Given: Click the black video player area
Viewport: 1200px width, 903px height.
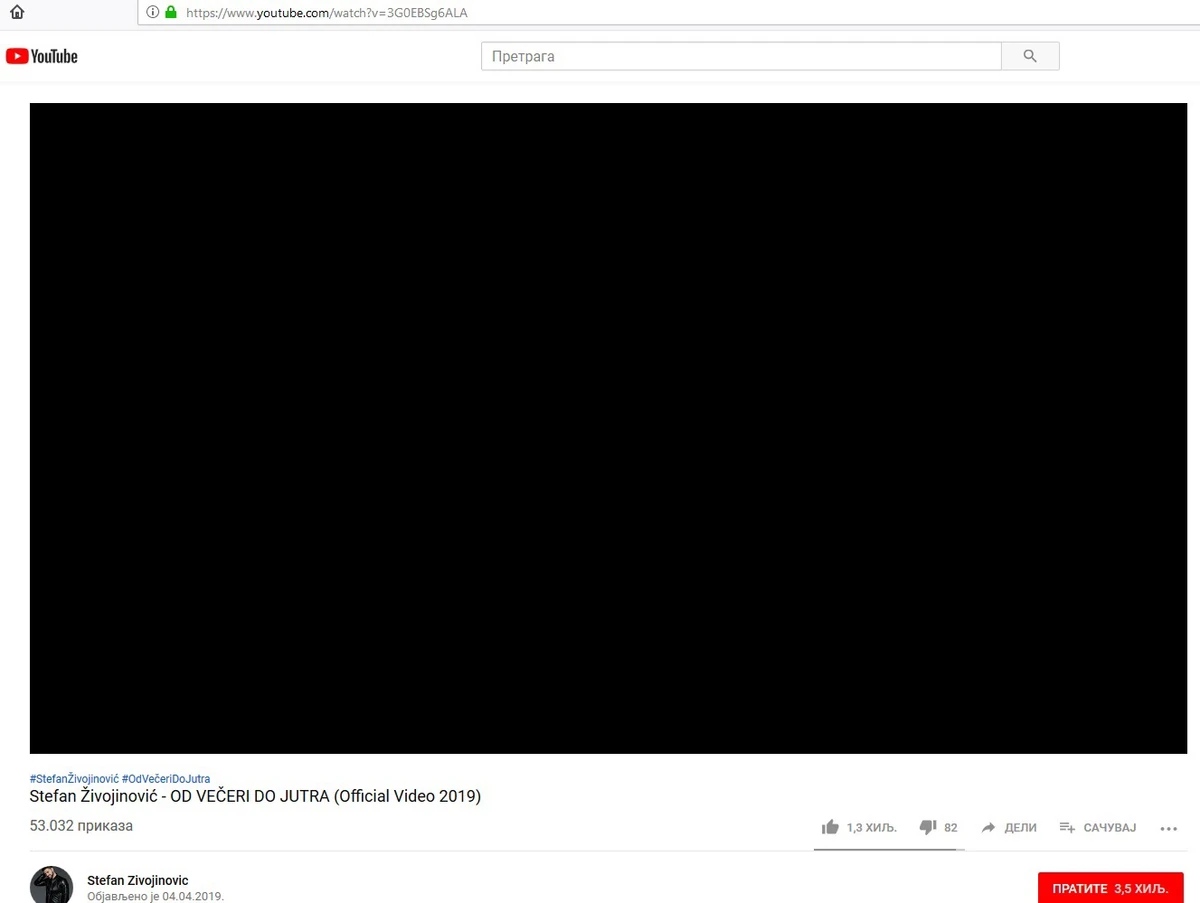Looking at the screenshot, I should coord(608,428).
